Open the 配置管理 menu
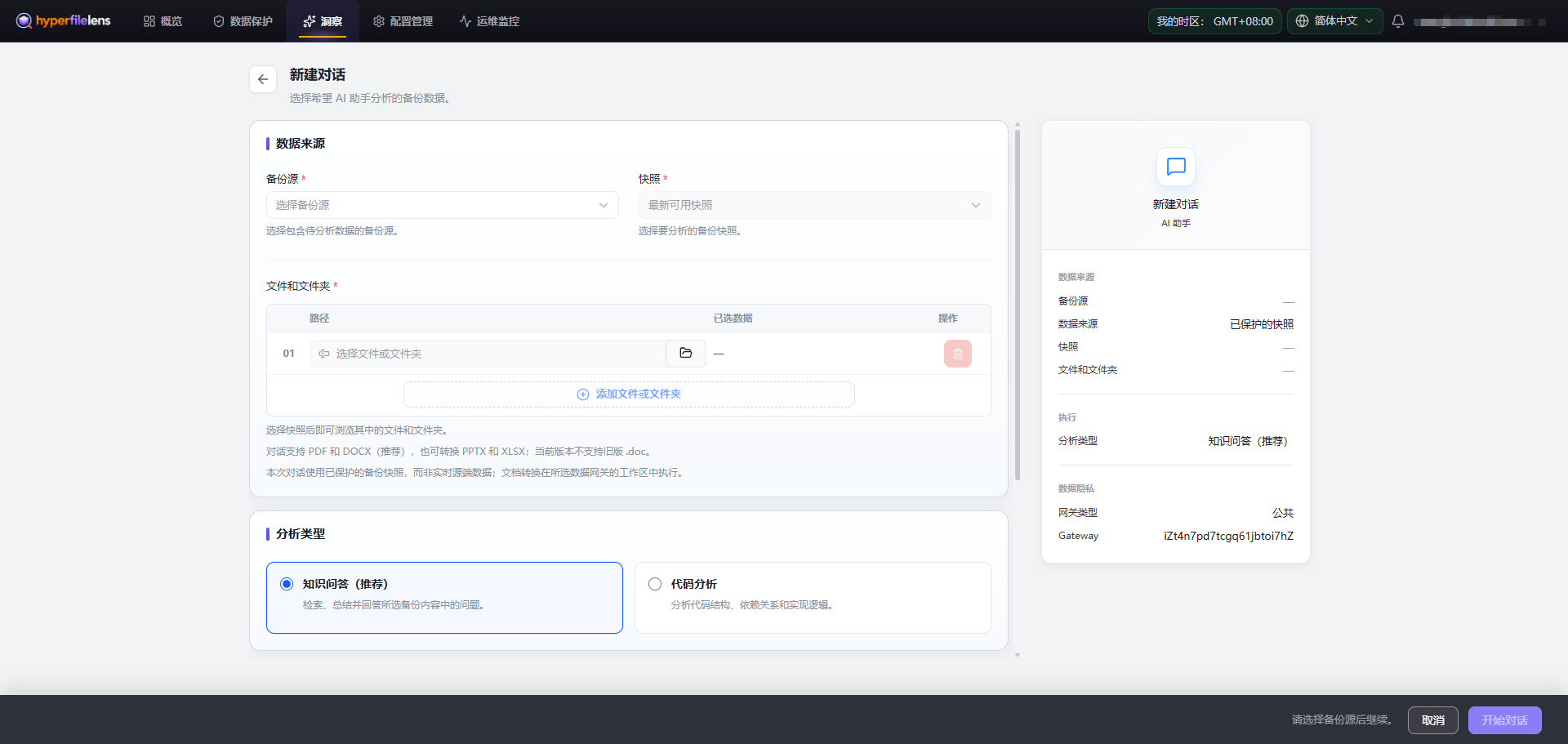The image size is (1568, 744). click(403, 21)
